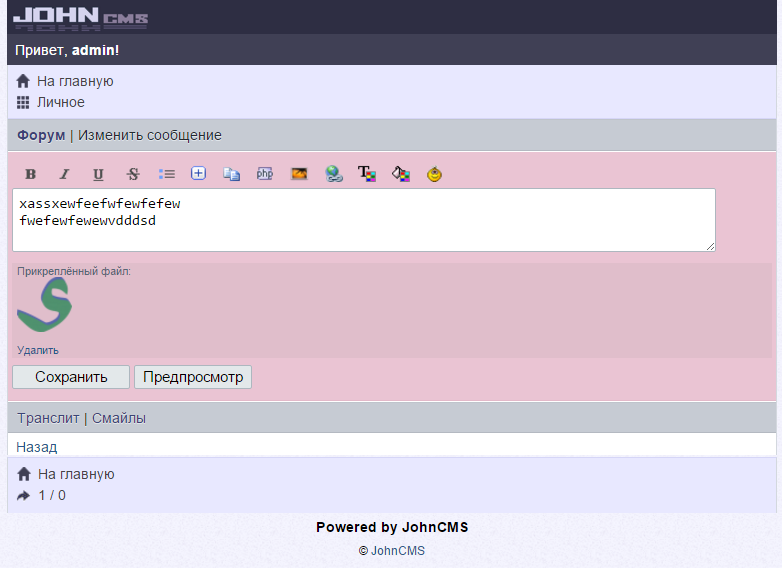Open the Транслит link
This screenshot has width=782, height=568.
pyautogui.click(x=48, y=418)
